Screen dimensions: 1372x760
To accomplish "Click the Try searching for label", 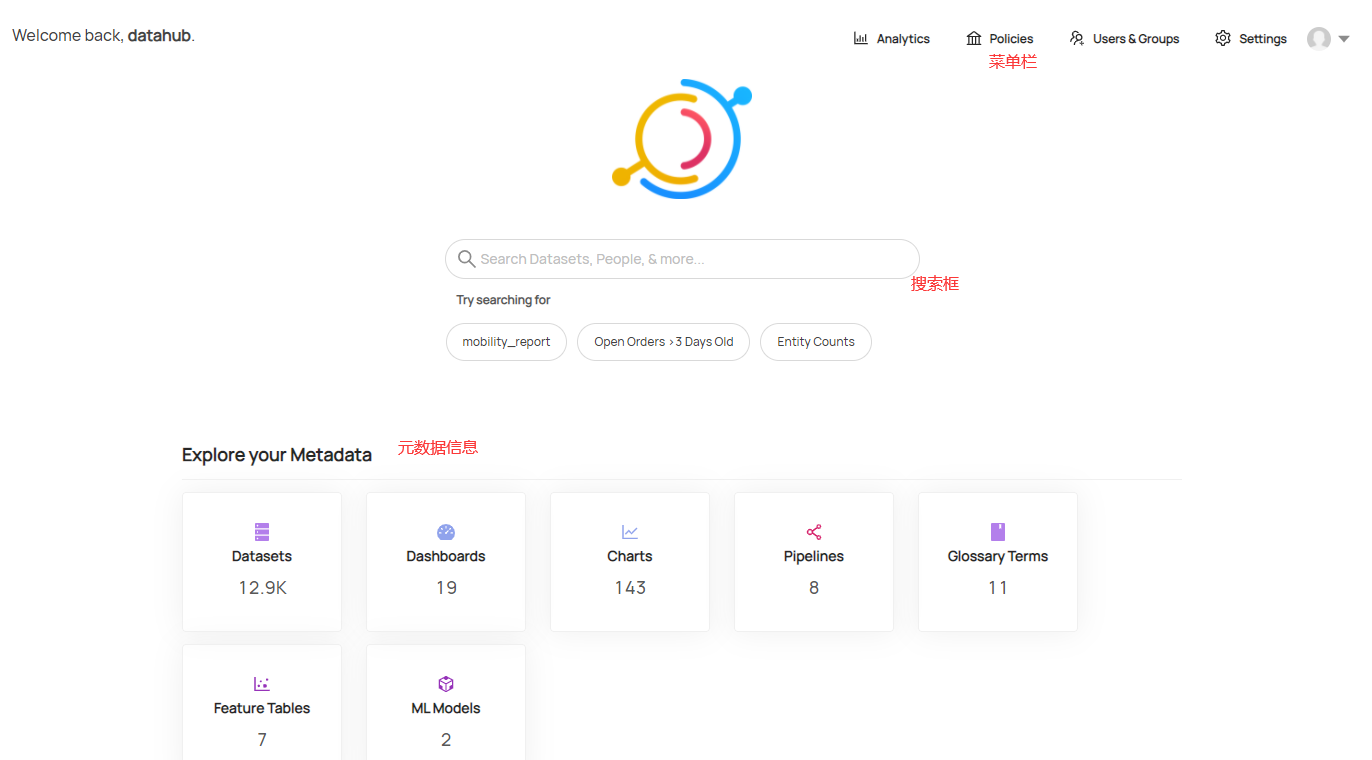I will [503, 300].
